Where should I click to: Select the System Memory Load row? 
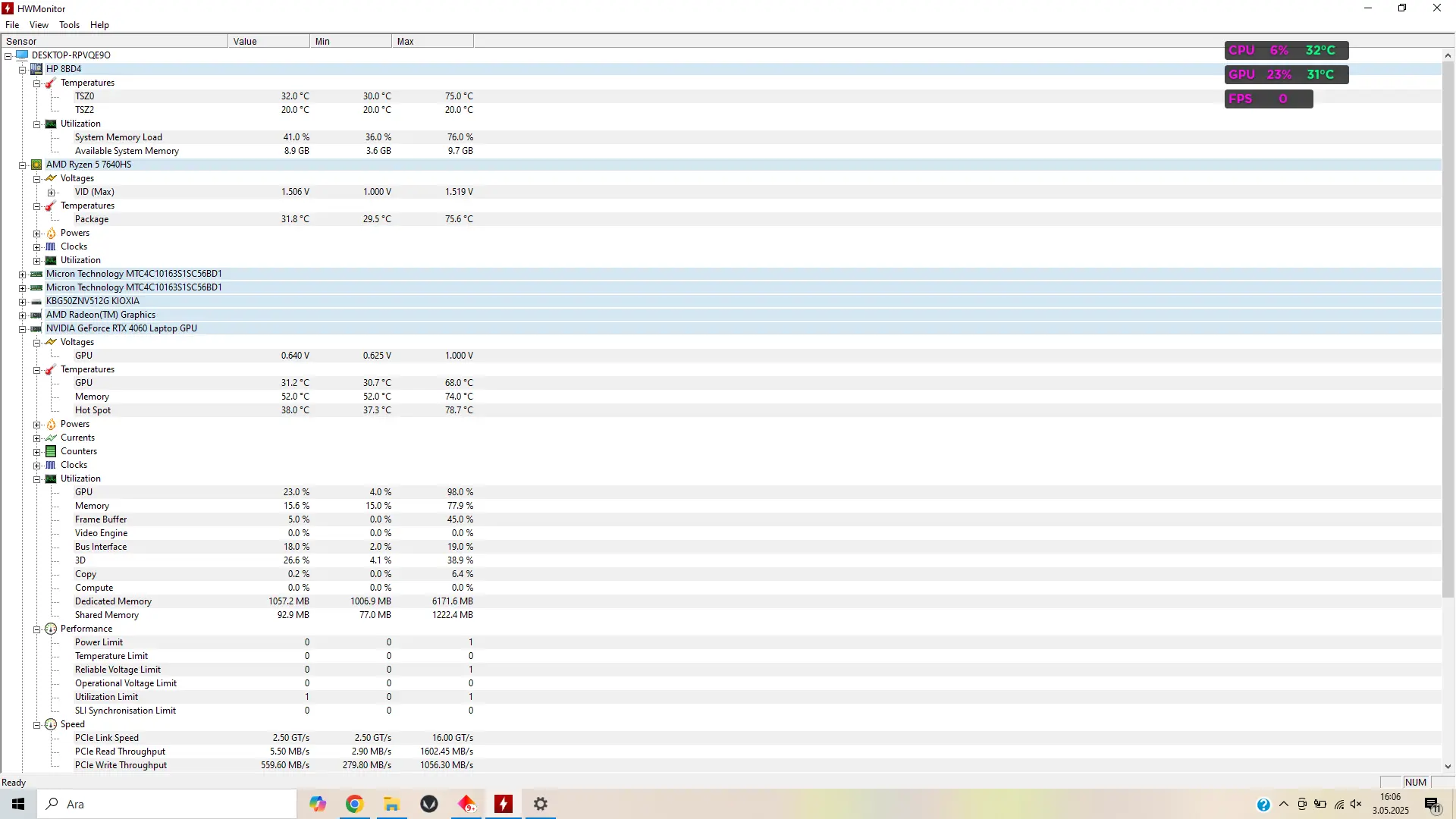[x=720, y=137]
